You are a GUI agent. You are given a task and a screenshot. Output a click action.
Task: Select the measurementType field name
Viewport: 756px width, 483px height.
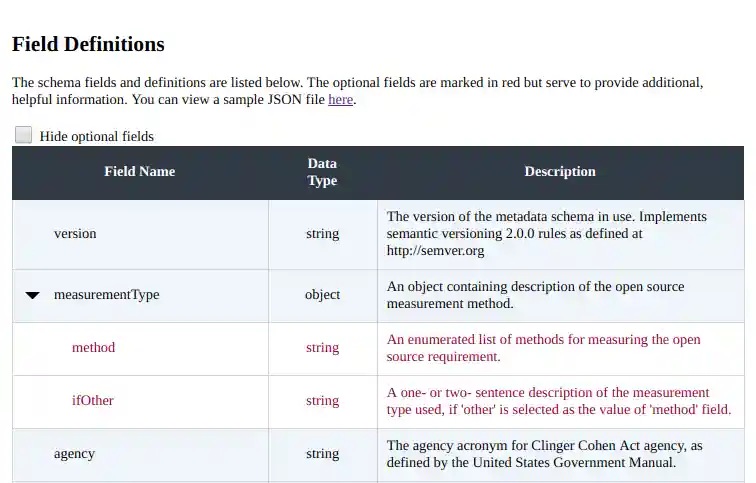pyautogui.click(x=106, y=295)
